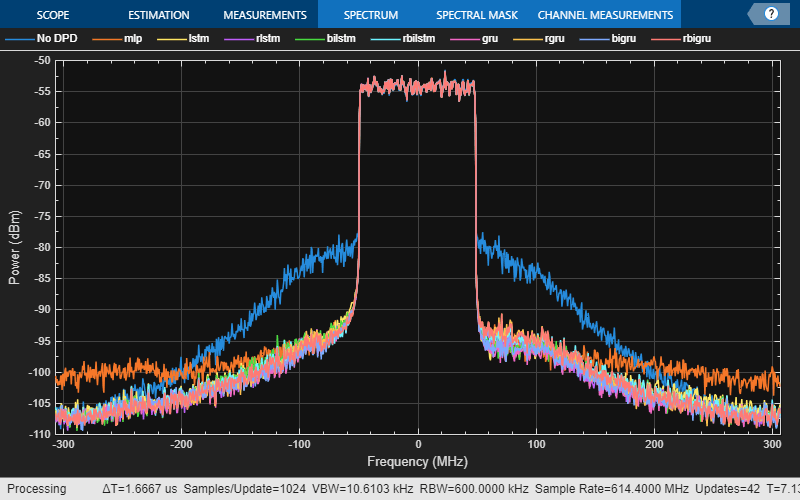Viewport: 800px width, 500px height.
Task: Click the gru legend color line
Action: 467,40
